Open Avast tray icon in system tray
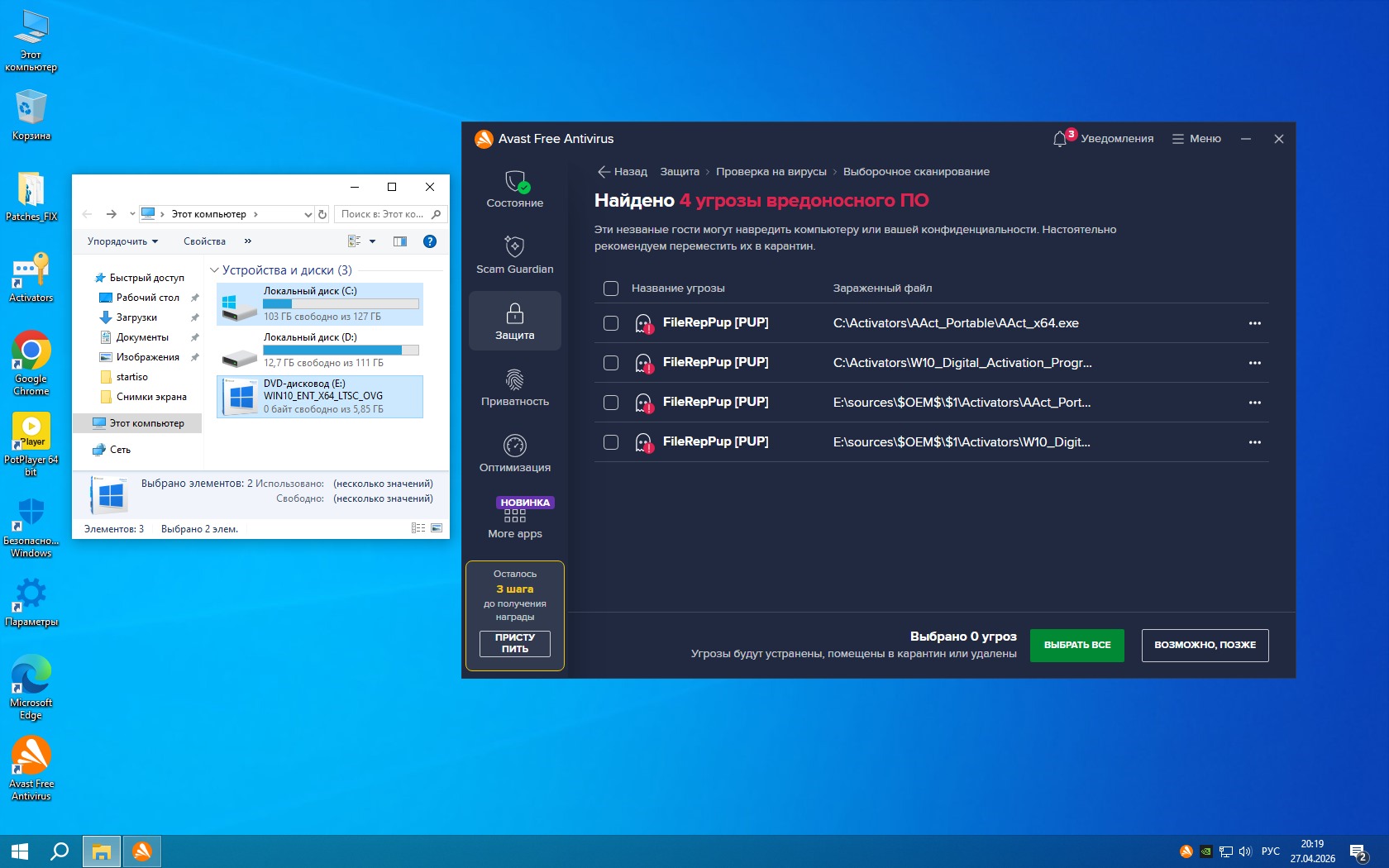The height and width of the screenshot is (868, 1389). (1186, 851)
